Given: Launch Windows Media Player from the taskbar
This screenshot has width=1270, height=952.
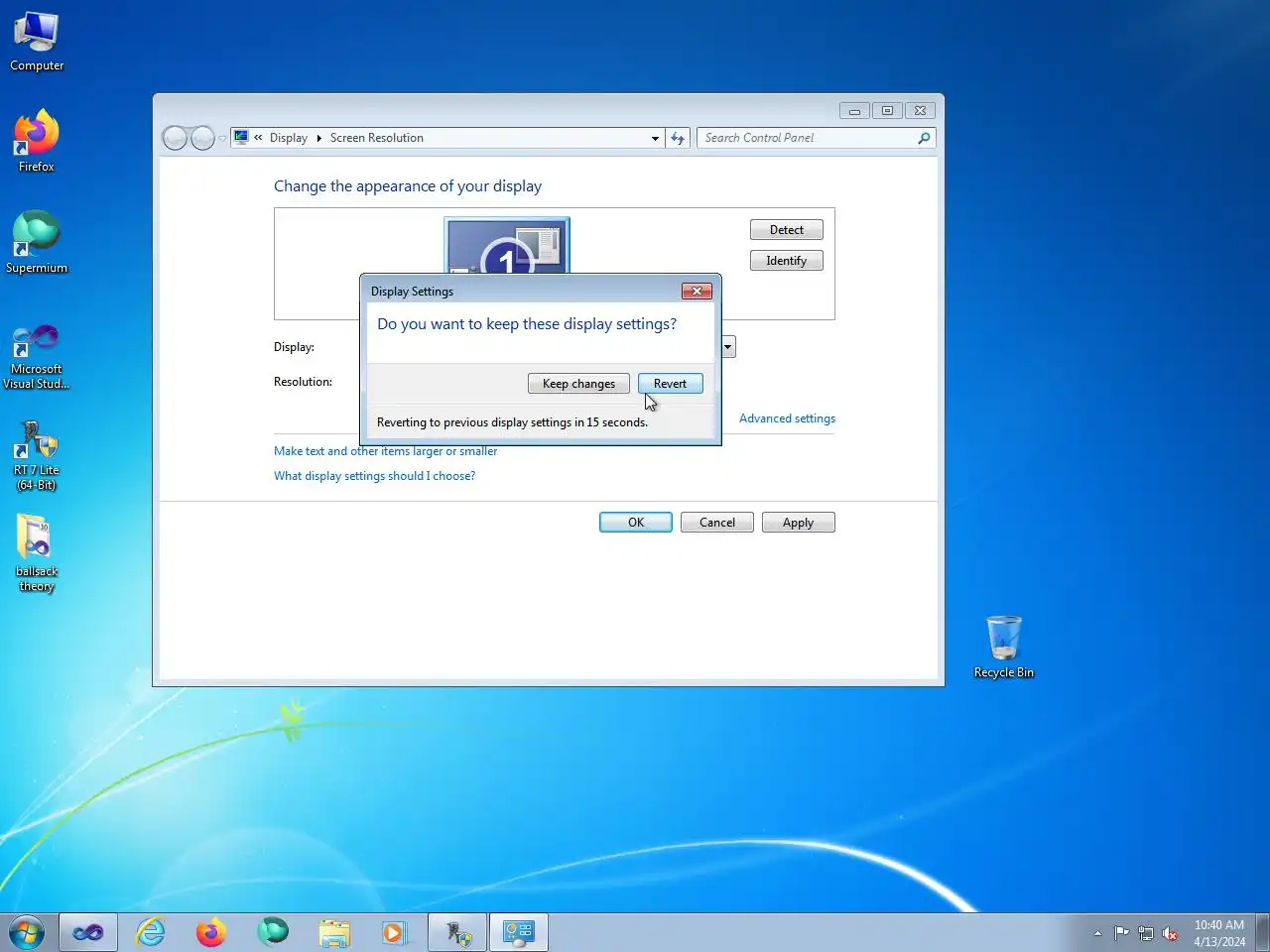Looking at the screenshot, I should pos(394,932).
